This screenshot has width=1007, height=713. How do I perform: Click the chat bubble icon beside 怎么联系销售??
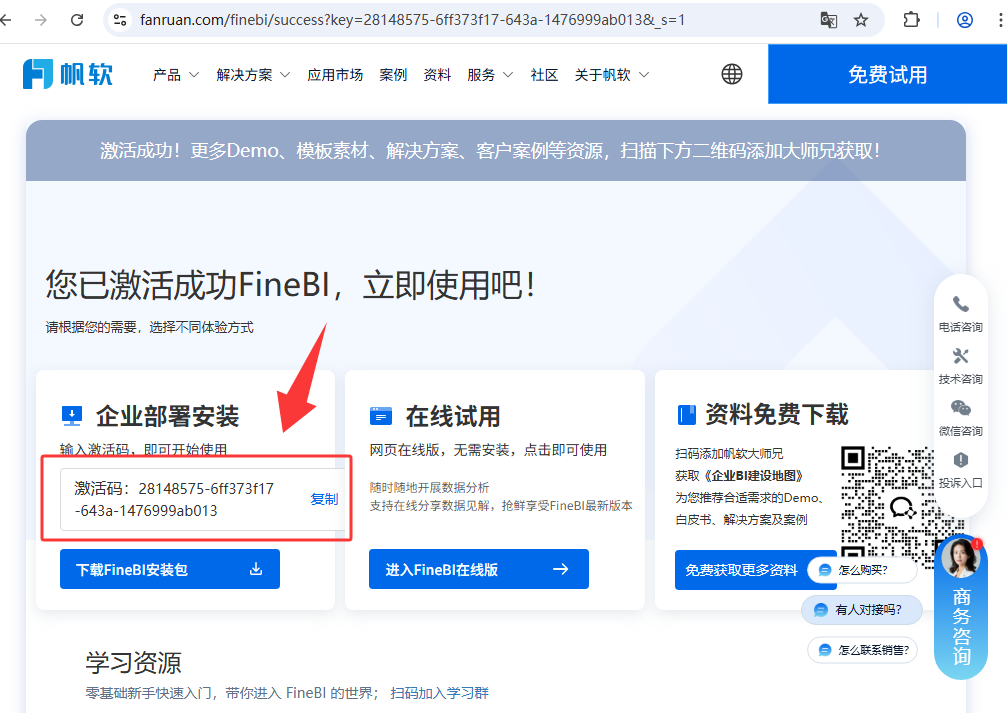click(825, 650)
